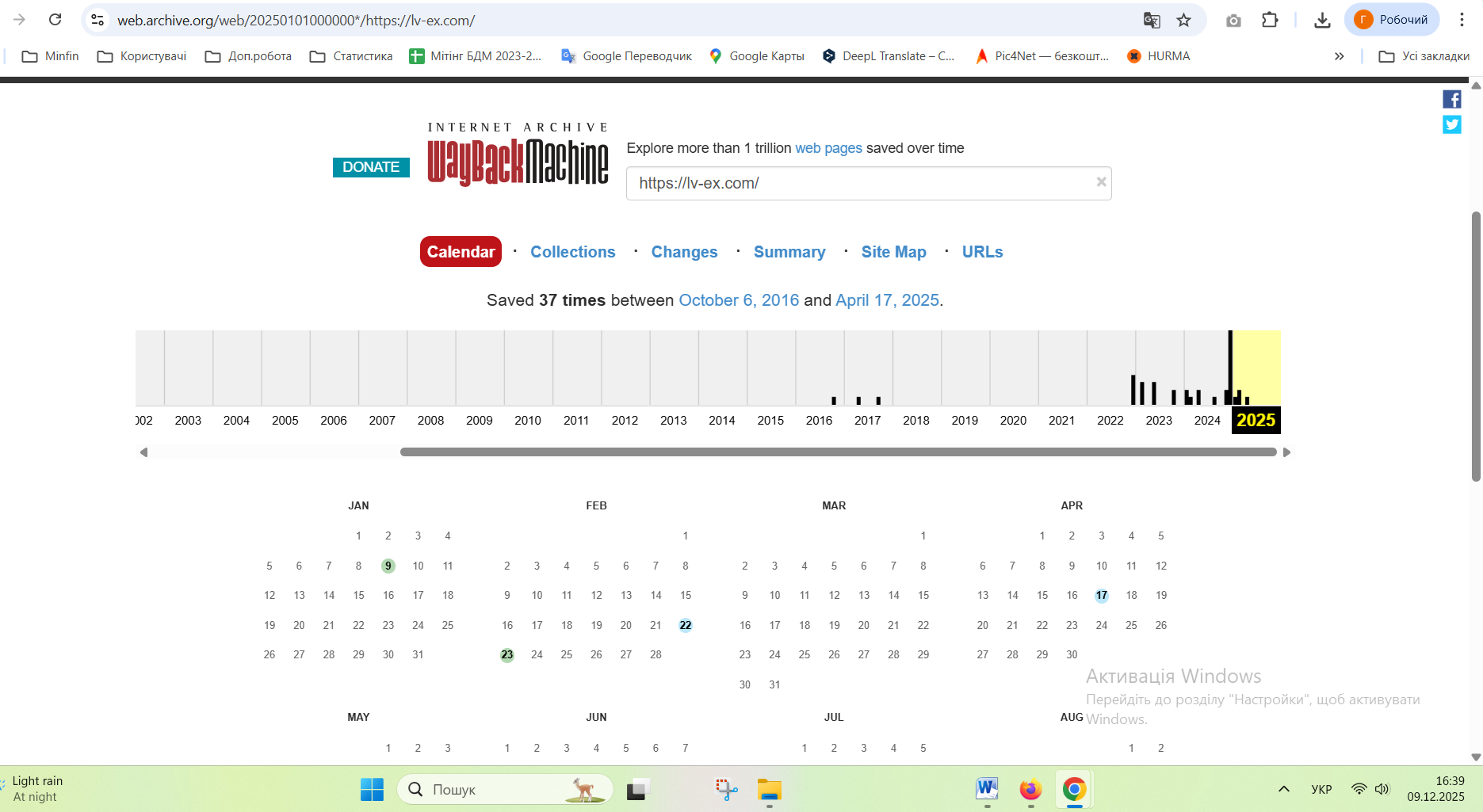The width and height of the screenshot is (1483, 812).
Task: Click the Google Translate page icon
Action: tap(1152, 20)
